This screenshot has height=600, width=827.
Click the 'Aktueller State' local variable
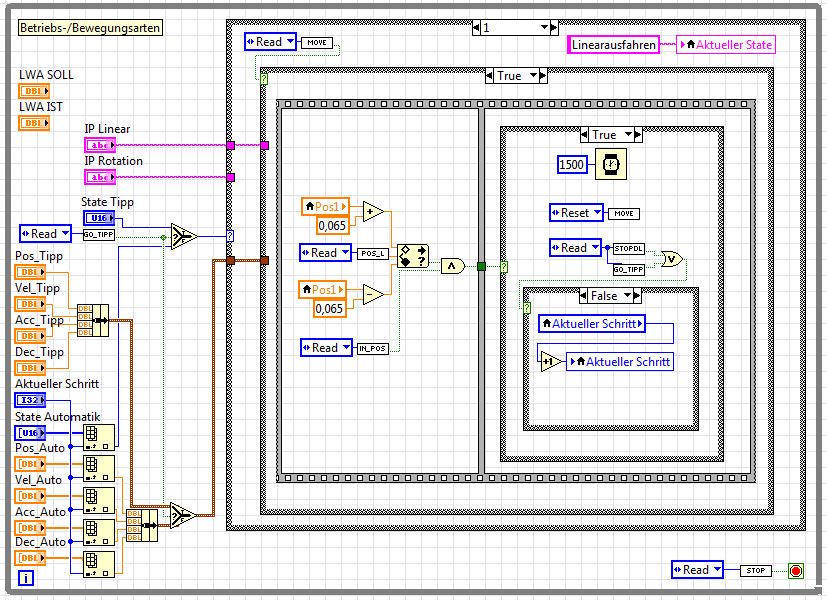725,44
